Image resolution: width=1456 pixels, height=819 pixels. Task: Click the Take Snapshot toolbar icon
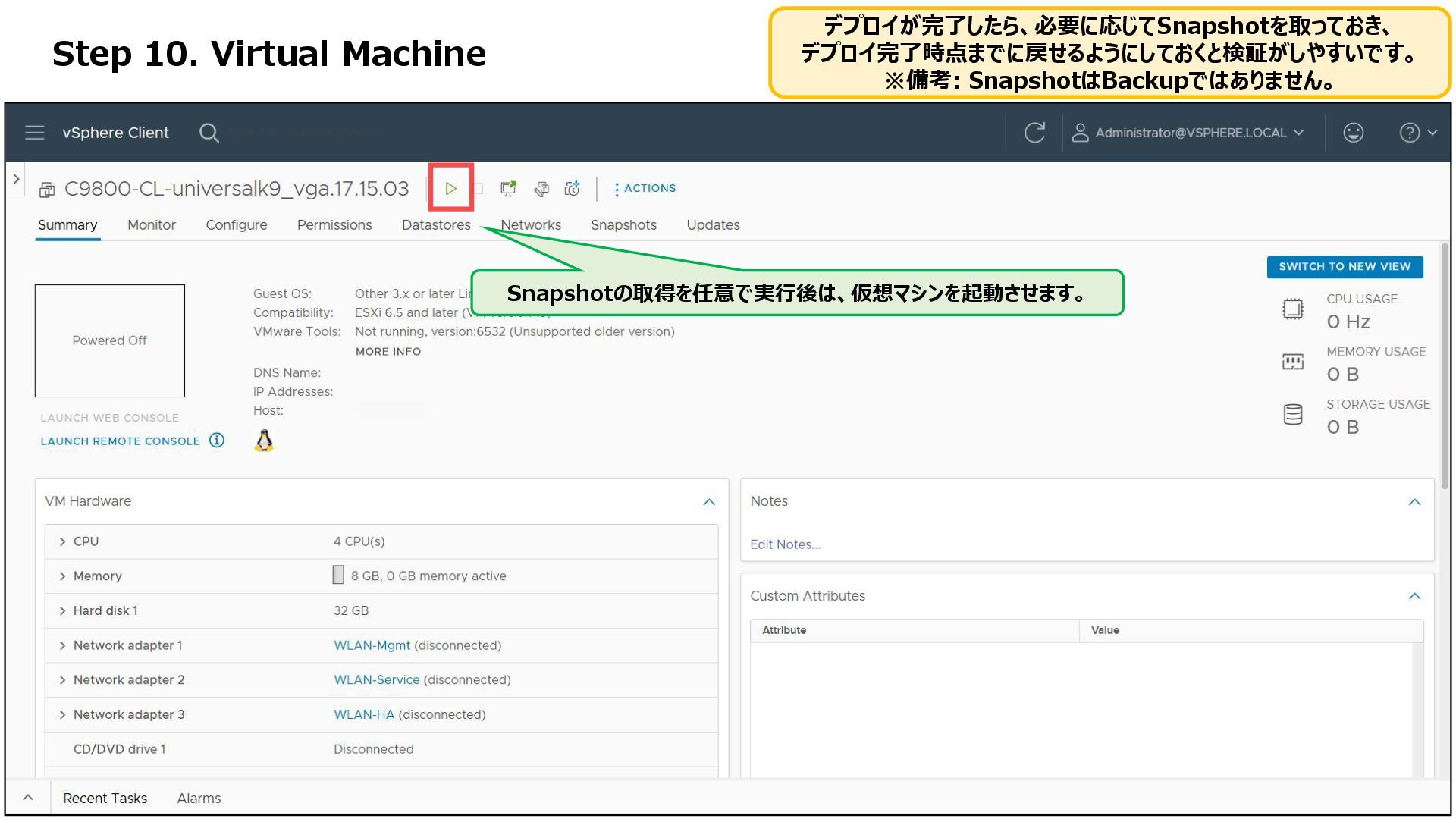tap(573, 189)
